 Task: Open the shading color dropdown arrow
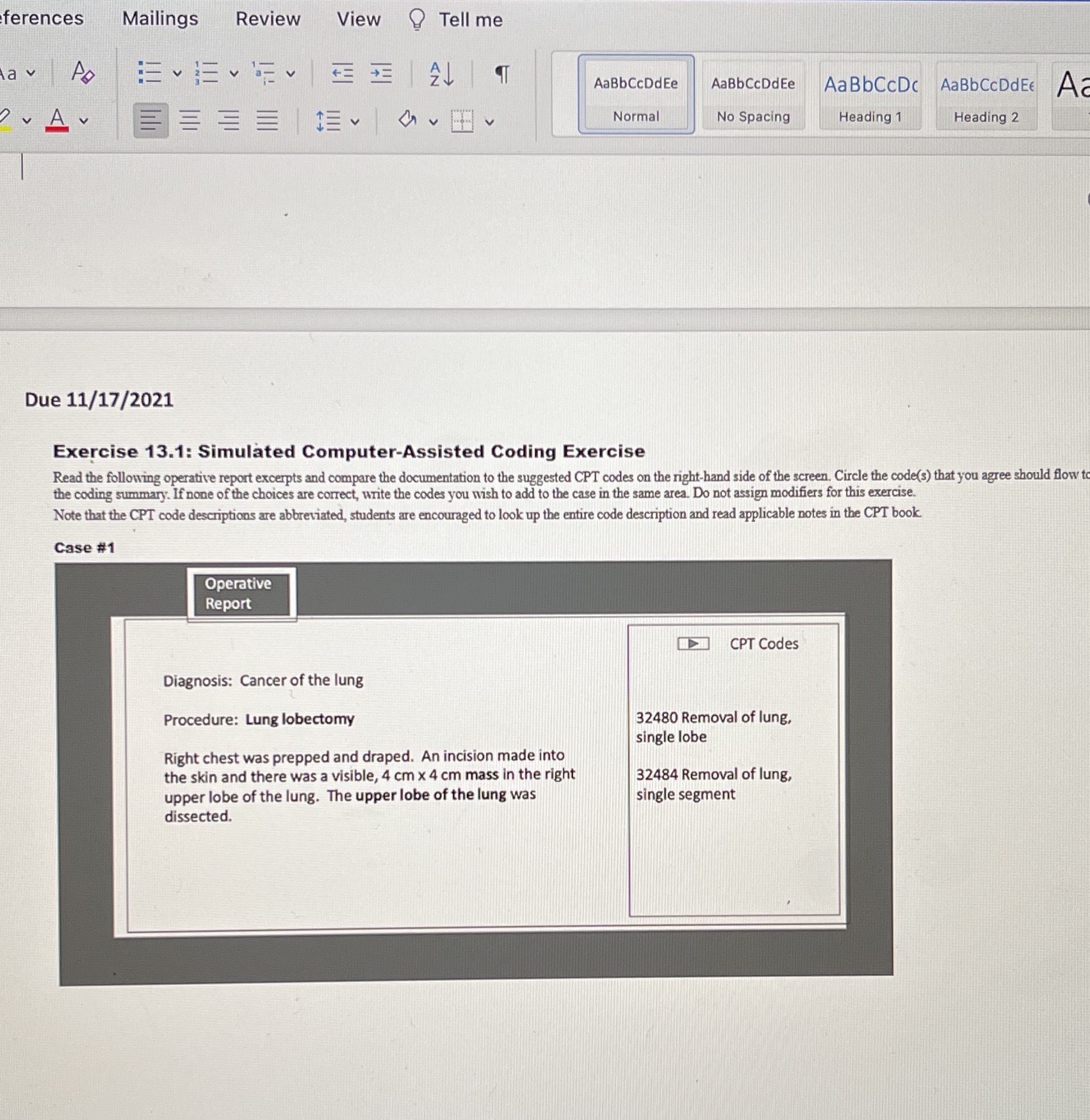[x=433, y=121]
